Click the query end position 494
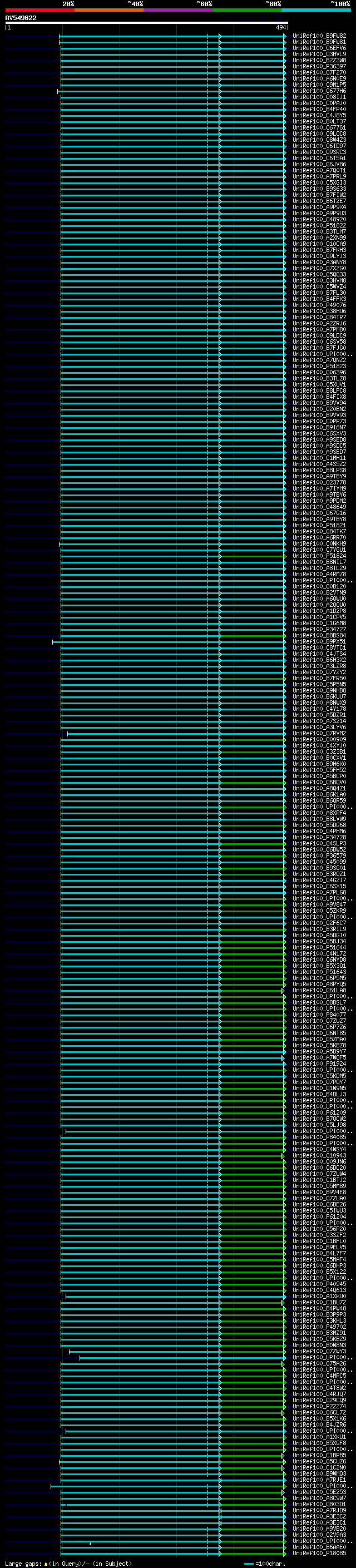356x1568 pixels. [280, 27]
